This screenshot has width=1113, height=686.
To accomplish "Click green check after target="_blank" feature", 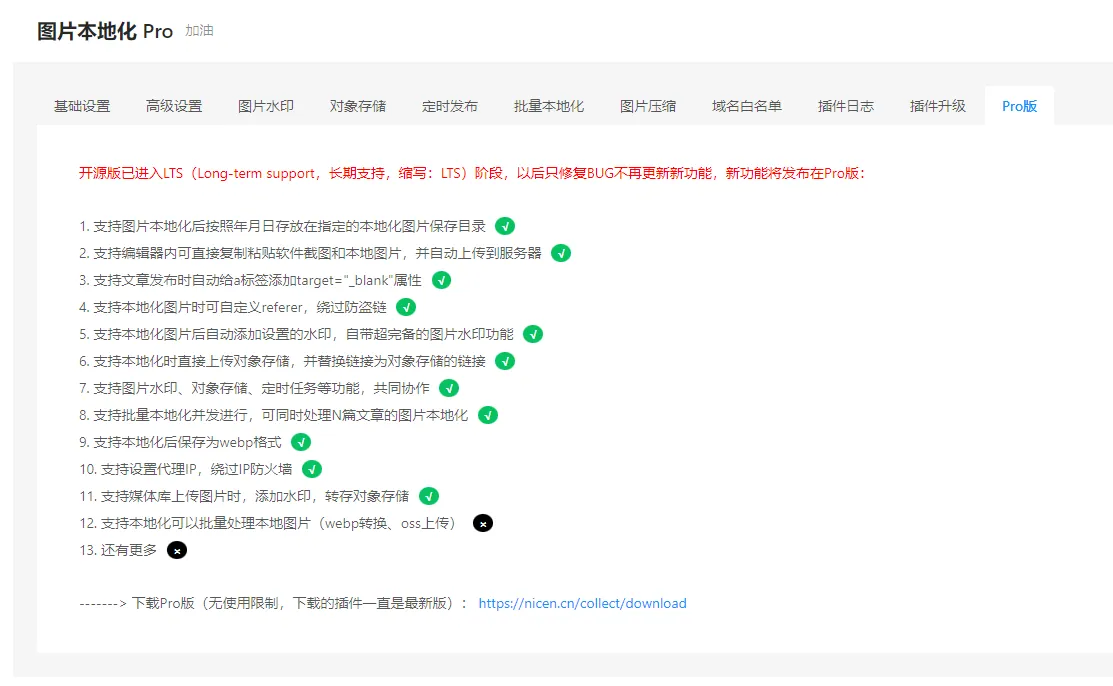I will coord(441,280).
